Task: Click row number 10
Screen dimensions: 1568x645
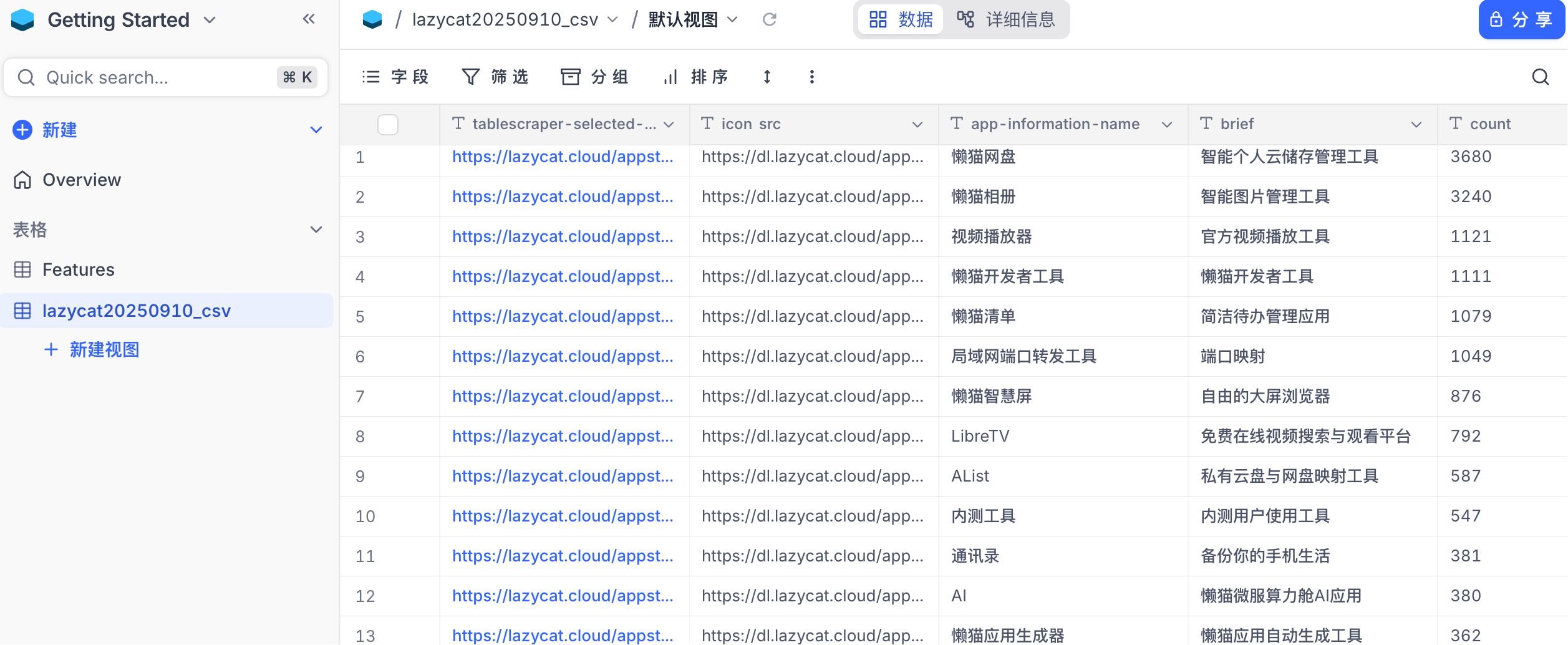Action: [365, 516]
